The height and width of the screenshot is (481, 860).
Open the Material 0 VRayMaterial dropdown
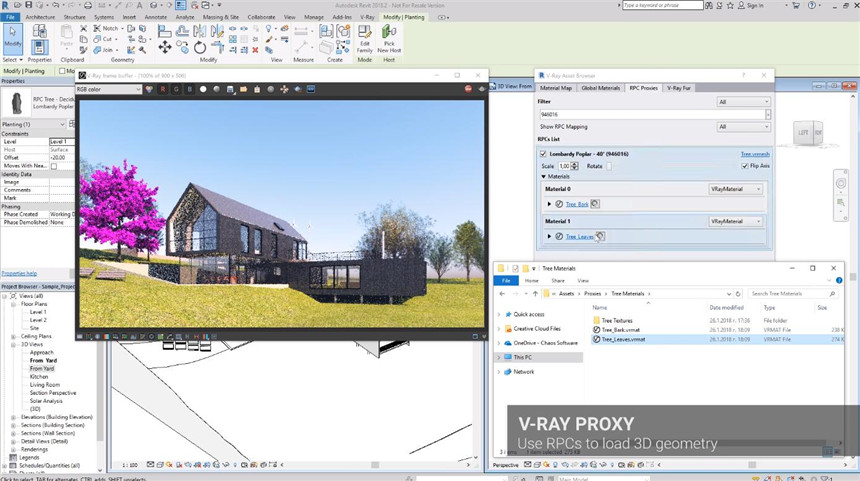coord(735,188)
